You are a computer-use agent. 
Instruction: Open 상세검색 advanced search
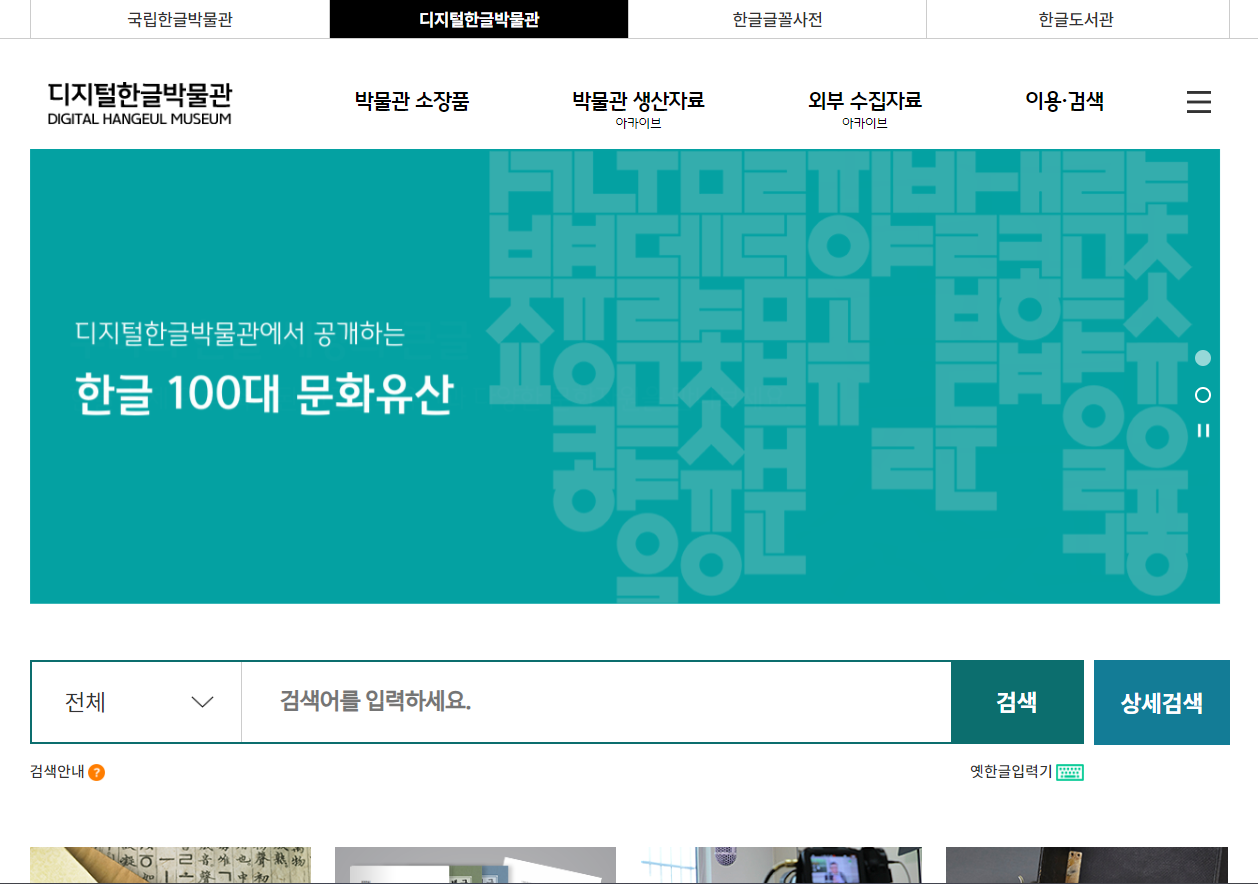[1161, 702]
